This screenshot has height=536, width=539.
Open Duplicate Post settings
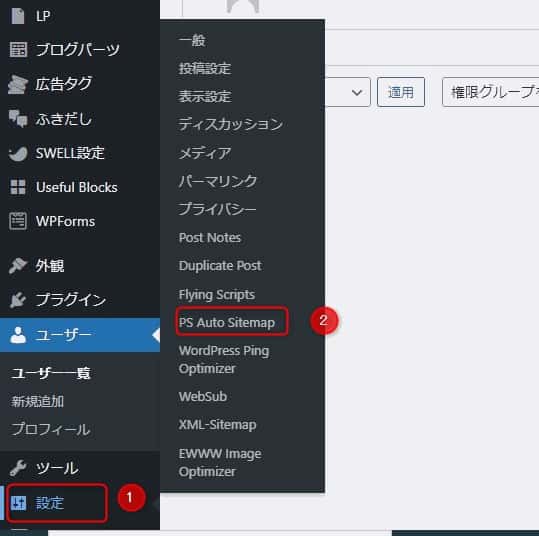(x=220, y=266)
